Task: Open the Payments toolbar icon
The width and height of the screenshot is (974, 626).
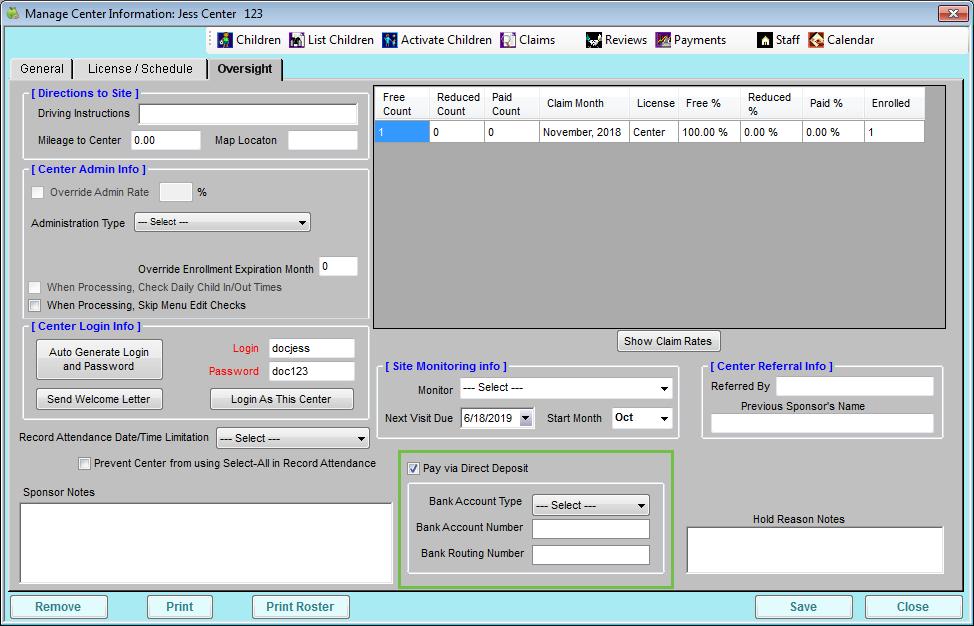Action: 663,40
